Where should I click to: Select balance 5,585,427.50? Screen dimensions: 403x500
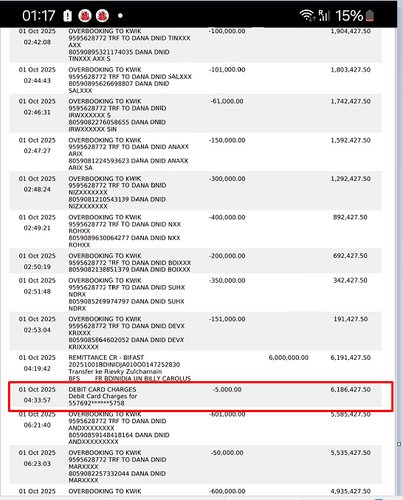[x=350, y=414]
